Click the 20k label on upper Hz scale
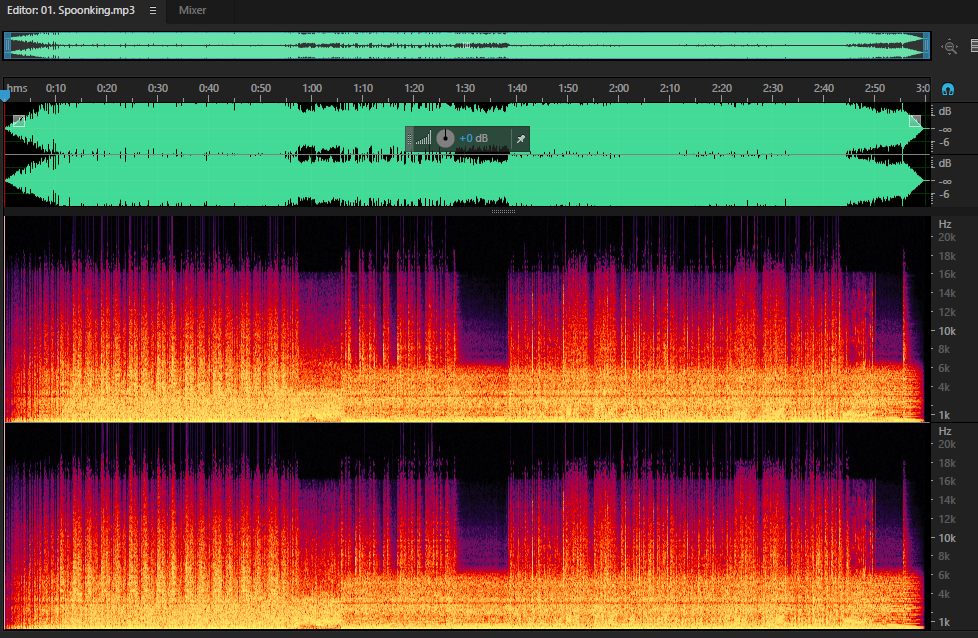 [x=947, y=238]
